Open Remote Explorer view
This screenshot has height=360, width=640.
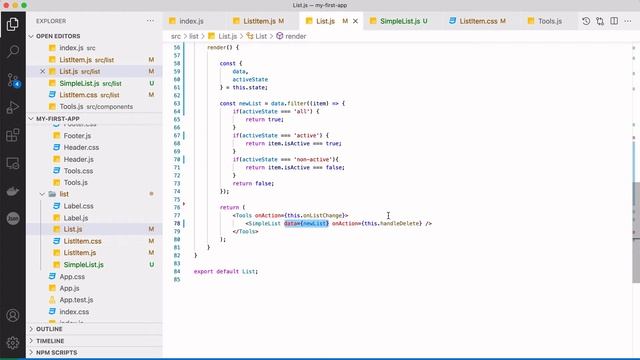click(13, 163)
